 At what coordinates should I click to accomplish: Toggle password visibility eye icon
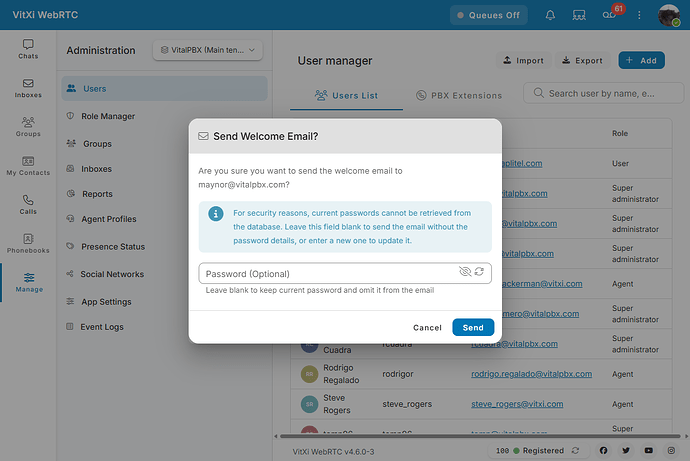pos(465,271)
